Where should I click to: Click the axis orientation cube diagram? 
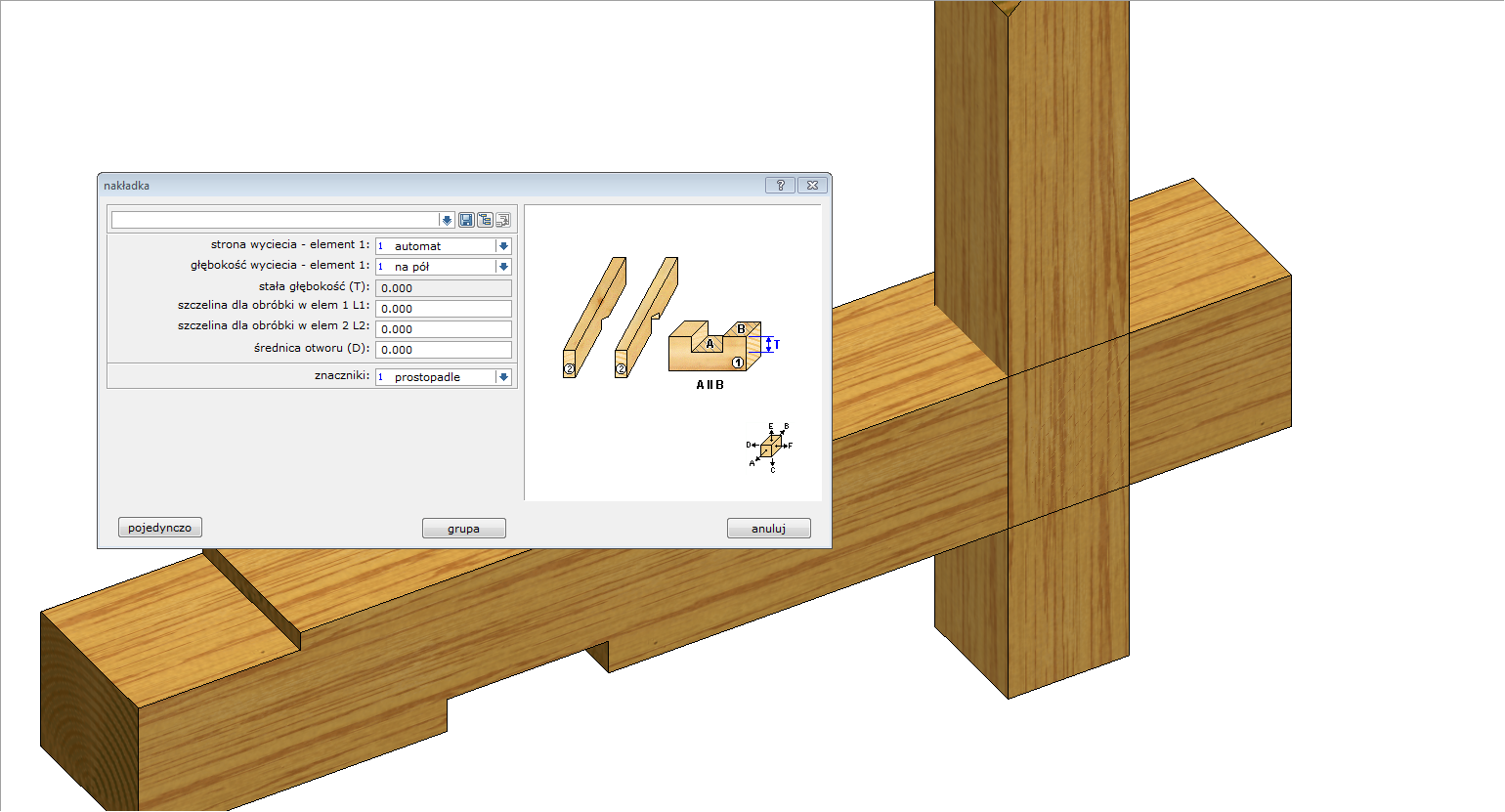coord(770,448)
